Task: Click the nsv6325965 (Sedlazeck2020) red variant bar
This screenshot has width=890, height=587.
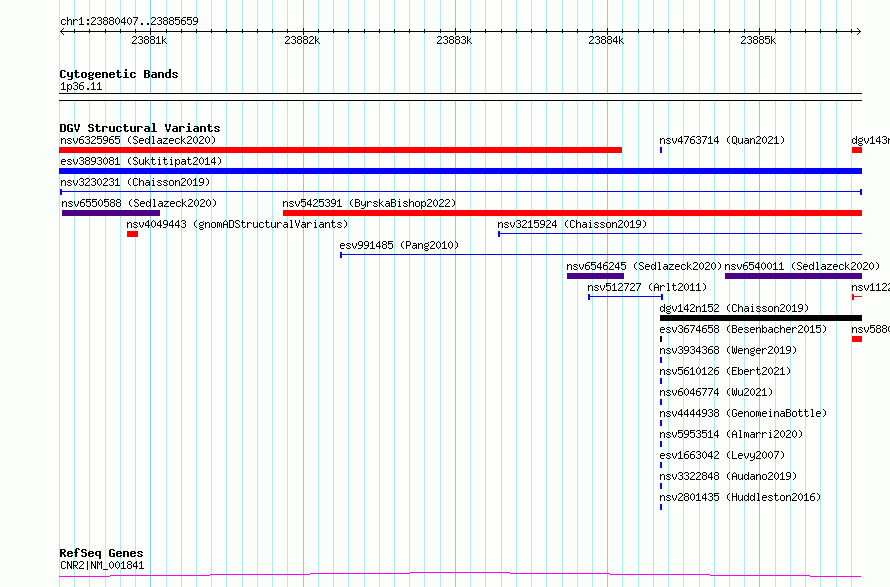Action: click(341, 150)
